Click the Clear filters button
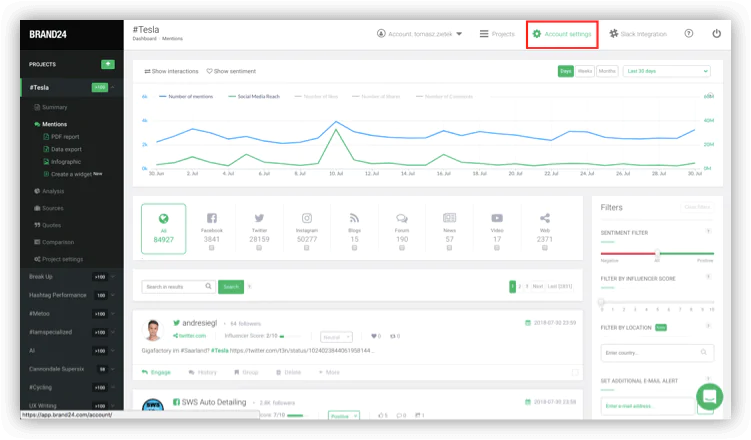This screenshot has width=751, height=440. pyautogui.click(x=697, y=207)
